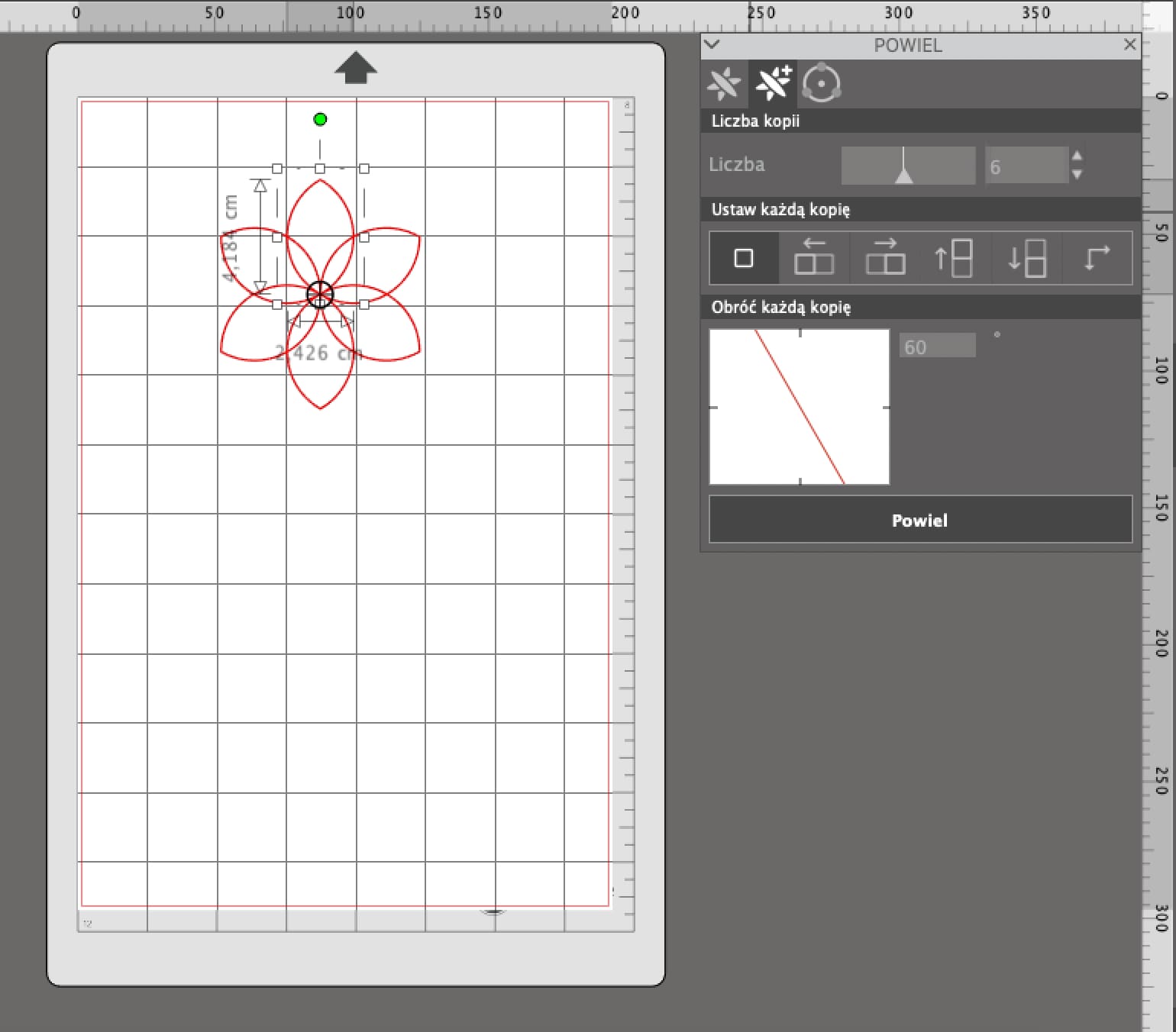Switch to the advanced replicate tab
This screenshot has width=1176, height=1032.
[773, 84]
